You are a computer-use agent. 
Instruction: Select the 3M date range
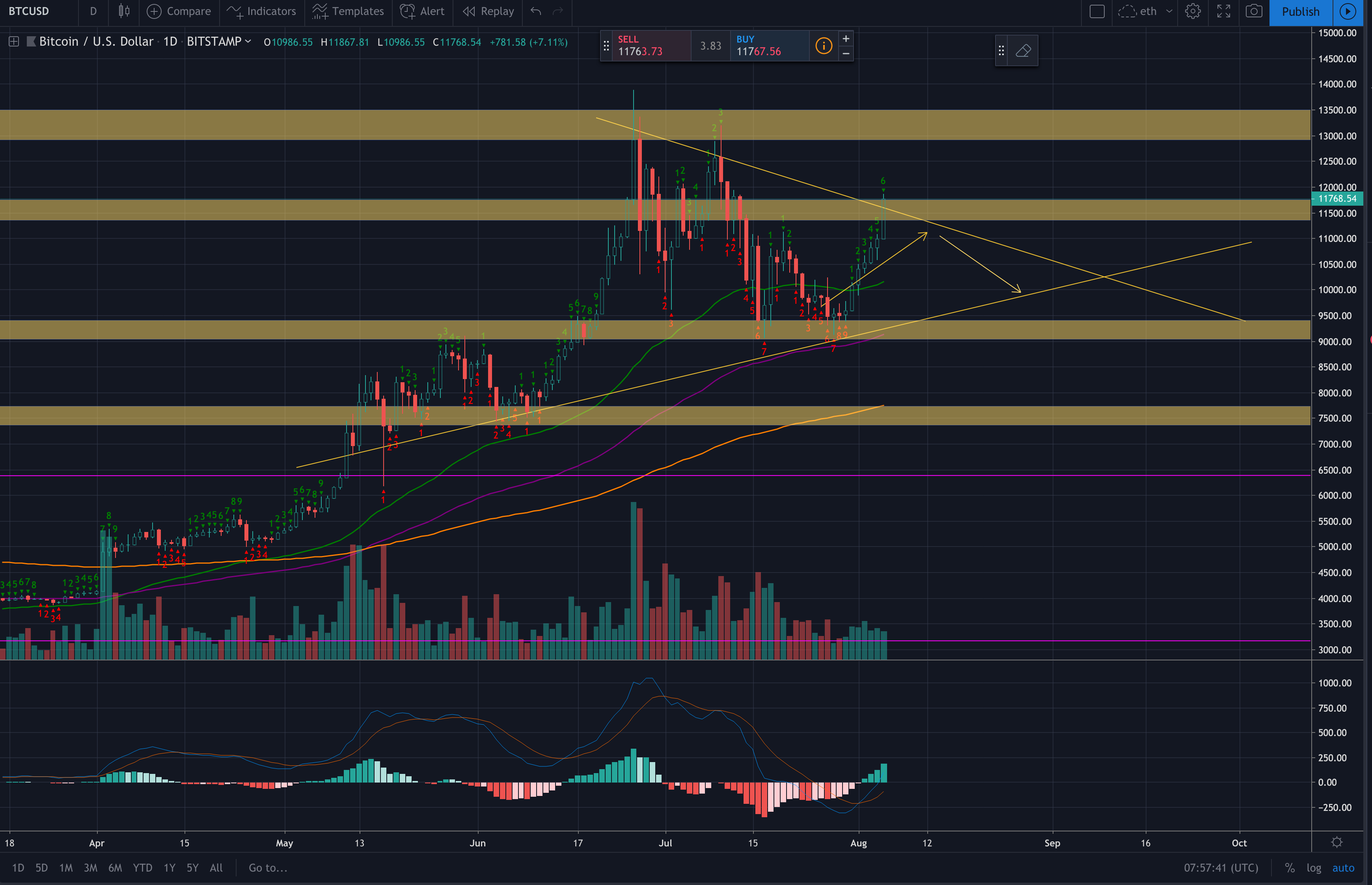tap(90, 868)
